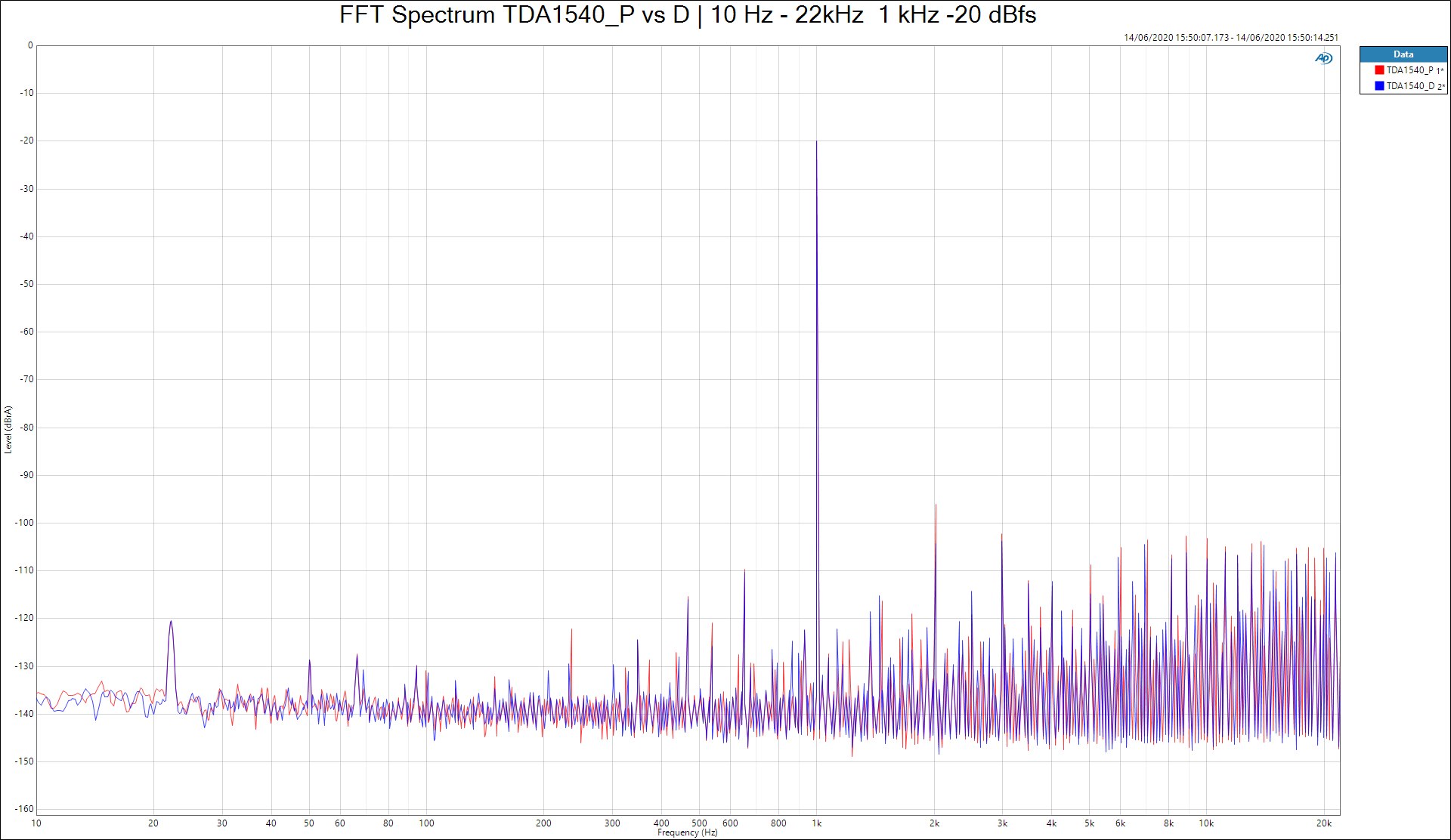Click the top of the 1 kHz peak
The height and width of the screenshot is (840, 1451).
coord(816,143)
